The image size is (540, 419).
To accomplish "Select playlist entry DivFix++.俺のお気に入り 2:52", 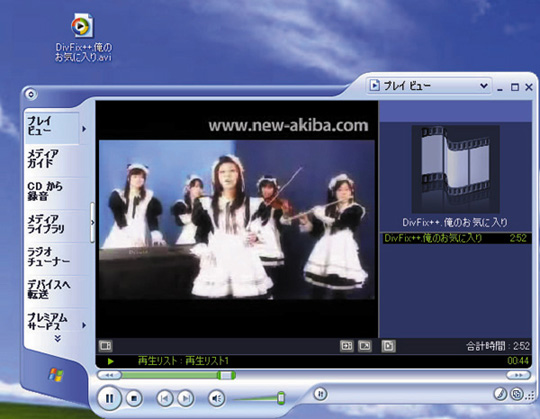I will [x=457, y=238].
